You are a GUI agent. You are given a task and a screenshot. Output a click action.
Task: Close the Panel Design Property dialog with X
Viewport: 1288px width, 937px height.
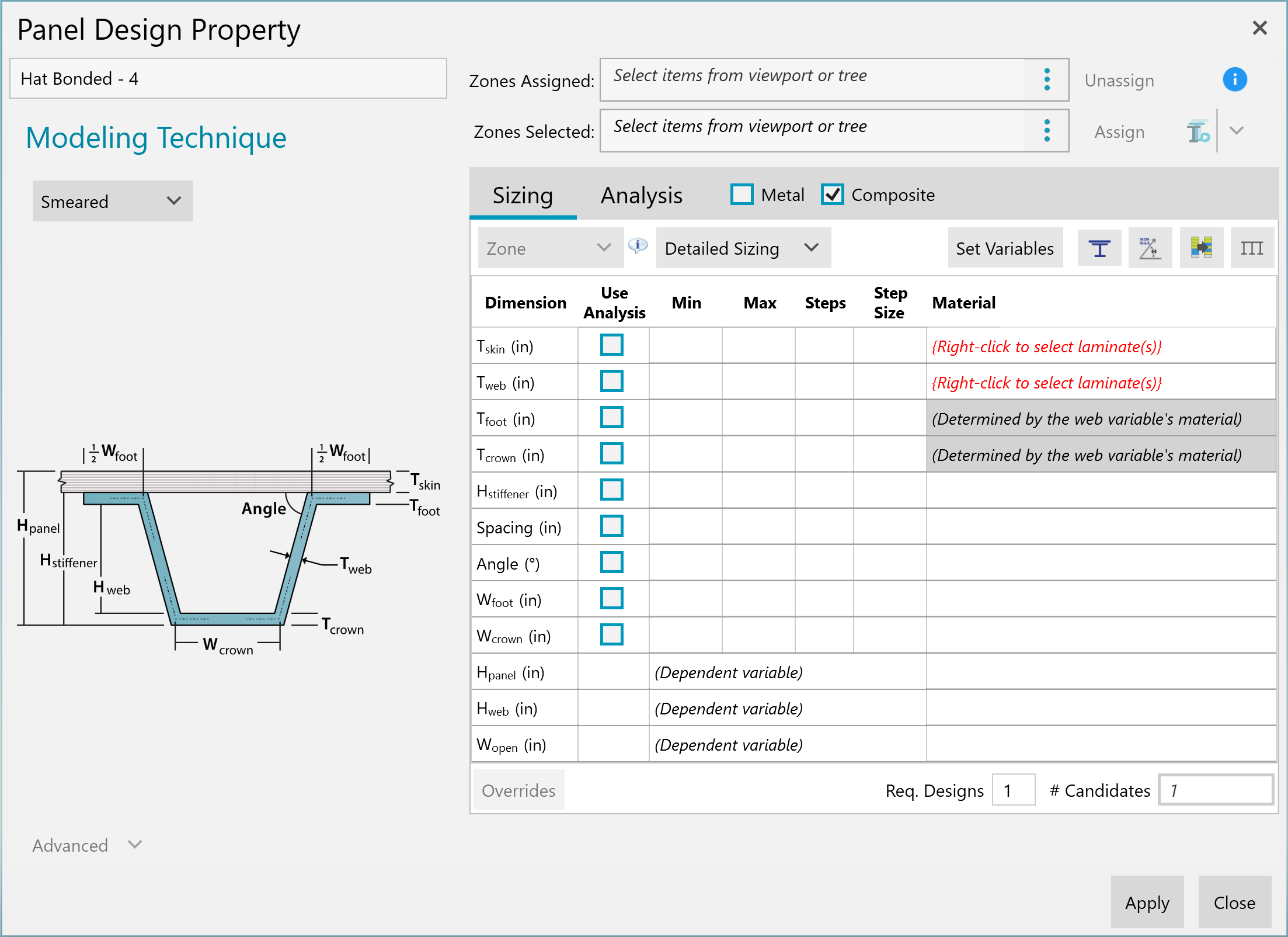[1260, 27]
